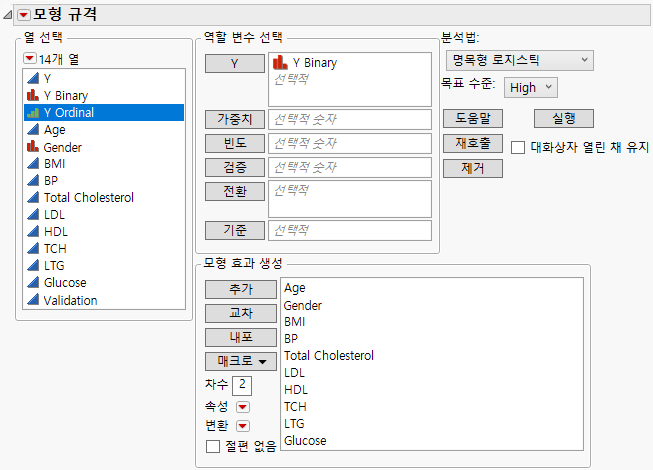The width and height of the screenshot is (653, 470).
Task: Open the 모형 규격 red triangle menu
Action: click(x=24, y=15)
